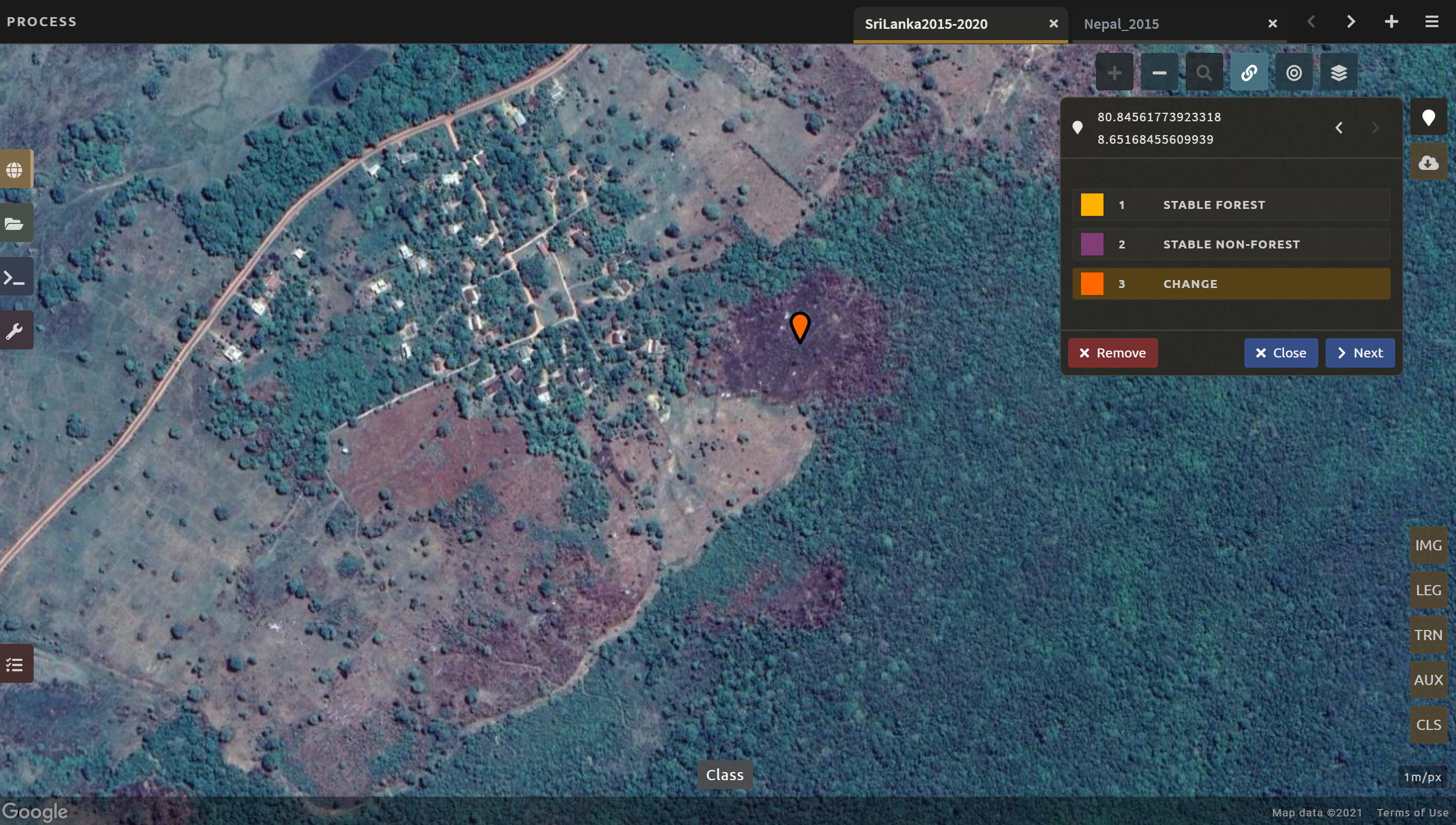Open the hamburger menu top right
Viewport: 1456px width, 825px height.
(x=1431, y=22)
